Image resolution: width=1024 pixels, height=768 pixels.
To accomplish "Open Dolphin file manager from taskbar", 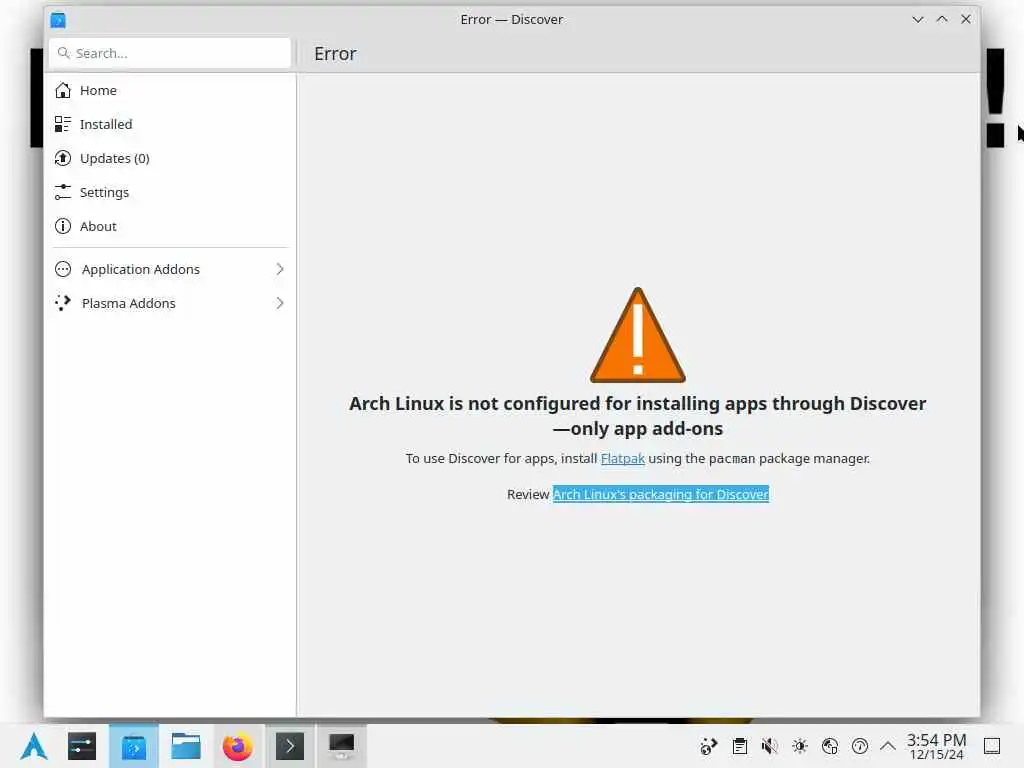I will pyautogui.click(x=185, y=746).
